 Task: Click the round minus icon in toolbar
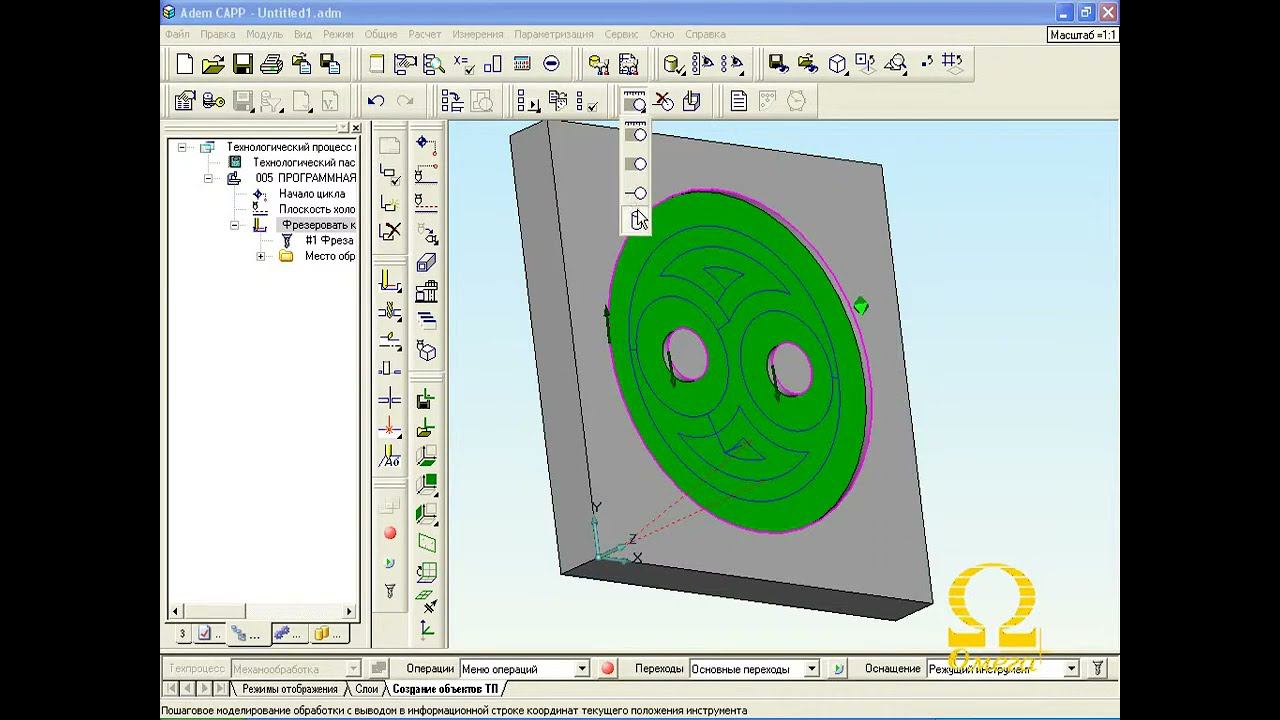(551, 64)
